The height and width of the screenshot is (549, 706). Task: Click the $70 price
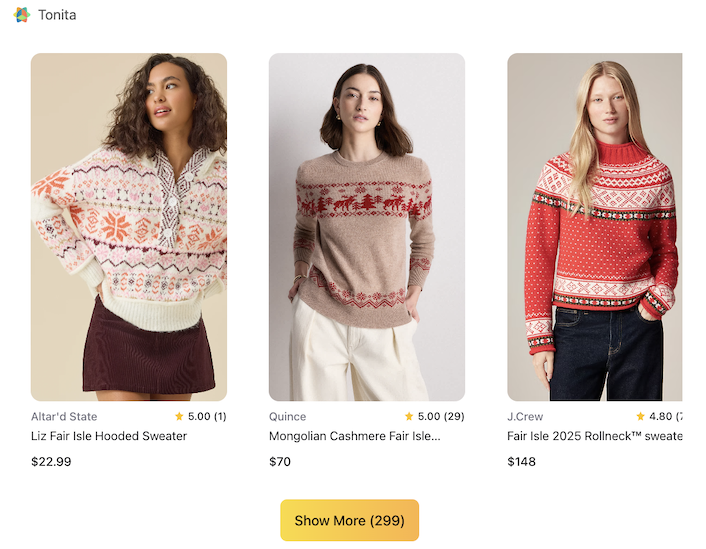[x=280, y=462]
